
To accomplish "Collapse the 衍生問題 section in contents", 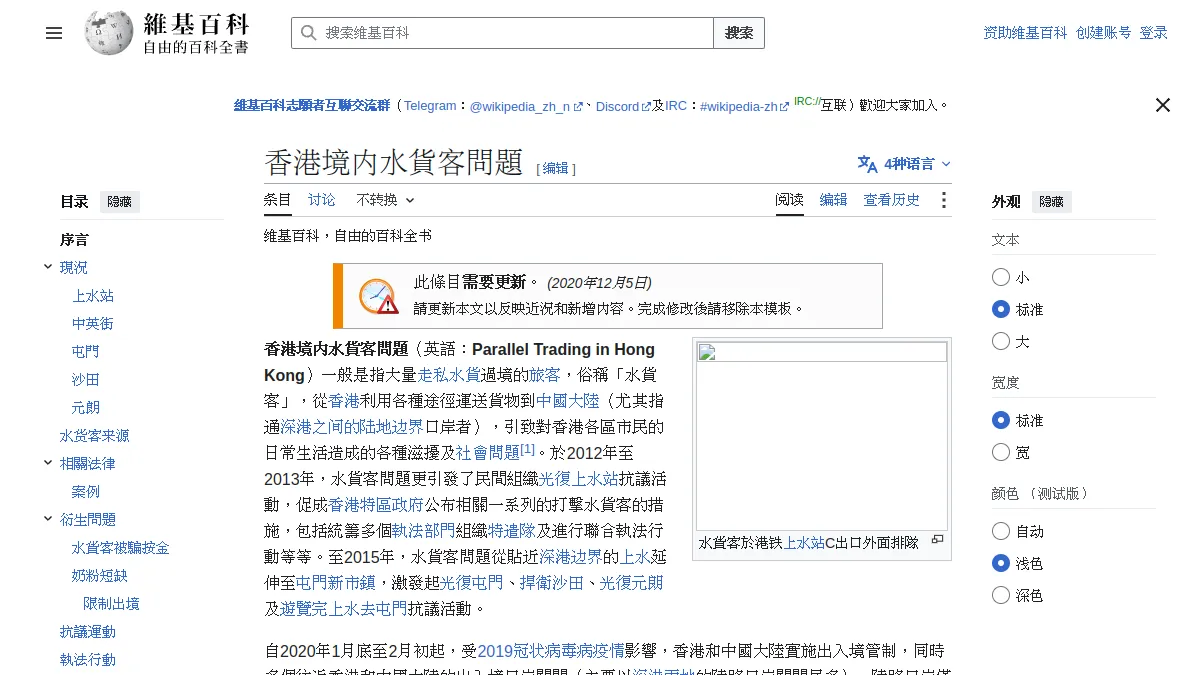I will 48,519.
